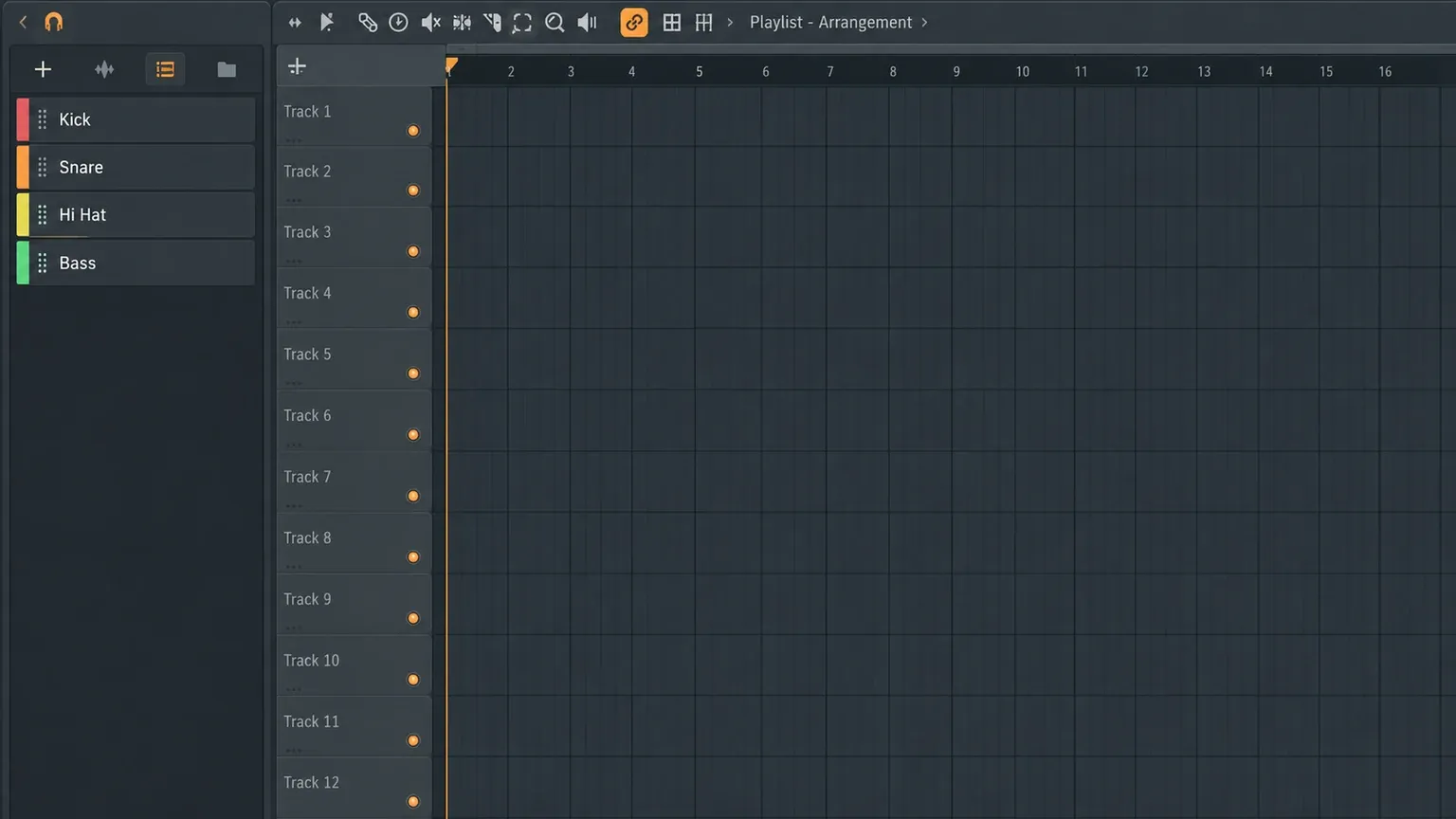Toggle the Track 11 mute dot
This screenshot has width=1456, height=819.
click(x=413, y=740)
